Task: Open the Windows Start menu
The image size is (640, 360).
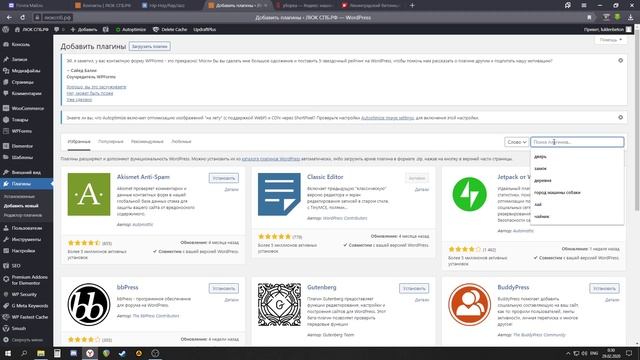Action: click(x=7, y=353)
